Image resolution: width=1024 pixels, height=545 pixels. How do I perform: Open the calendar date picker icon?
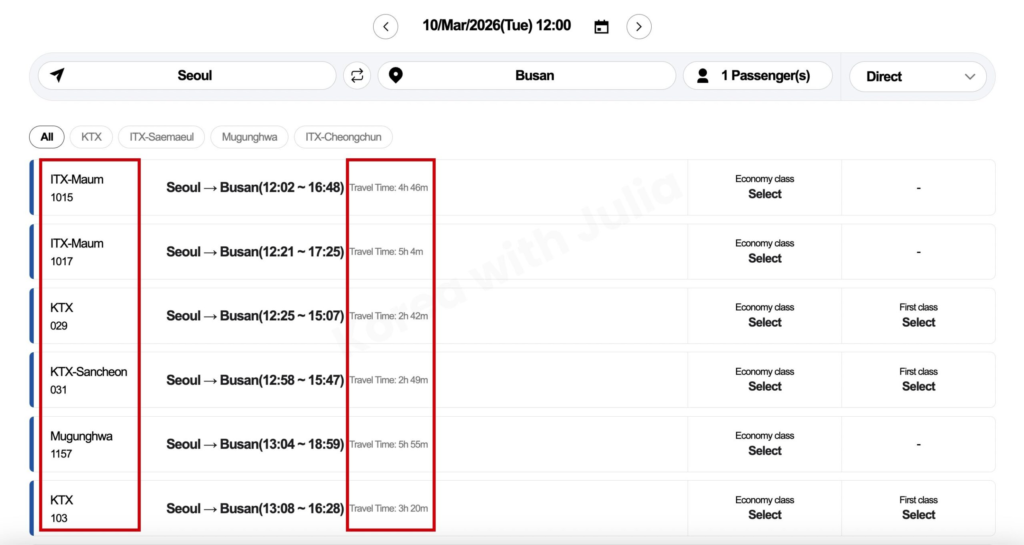pos(601,27)
